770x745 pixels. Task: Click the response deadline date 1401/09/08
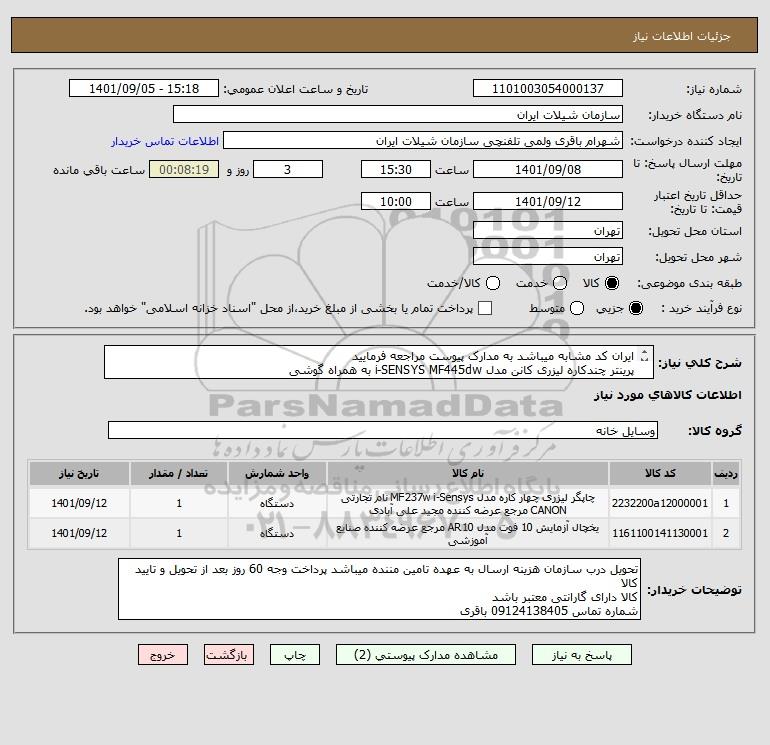point(548,169)
